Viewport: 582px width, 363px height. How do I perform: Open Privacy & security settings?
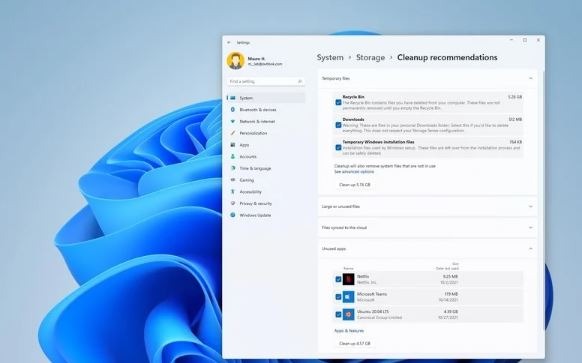(266, 203)
